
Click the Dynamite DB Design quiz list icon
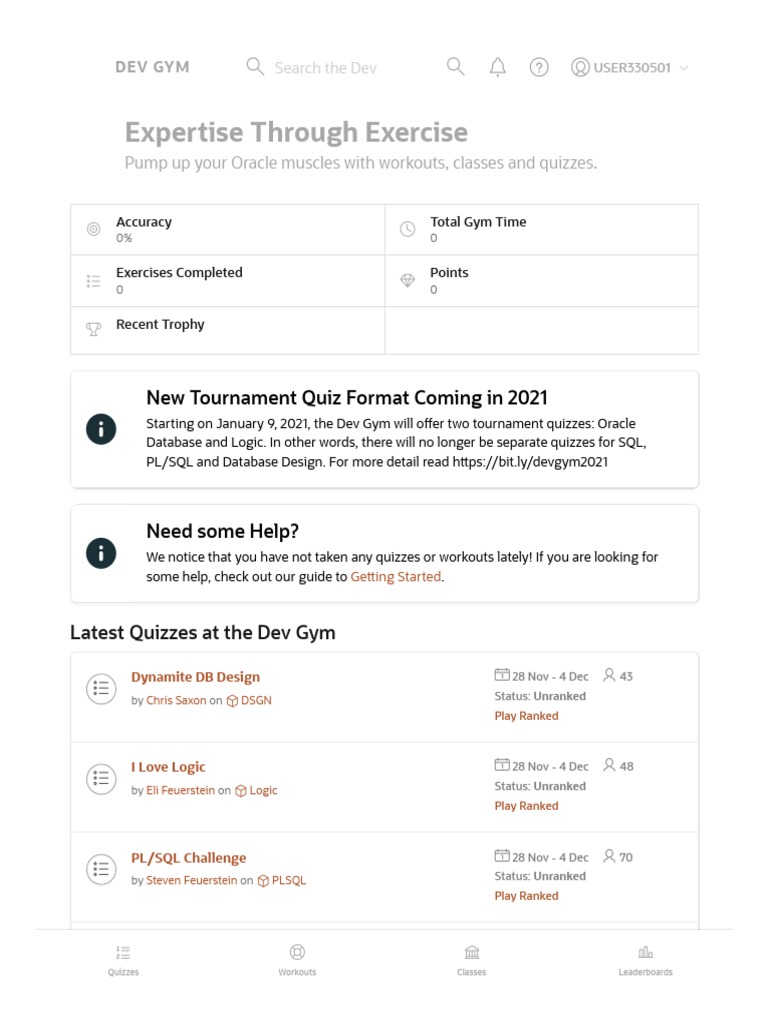coord(101,688)
